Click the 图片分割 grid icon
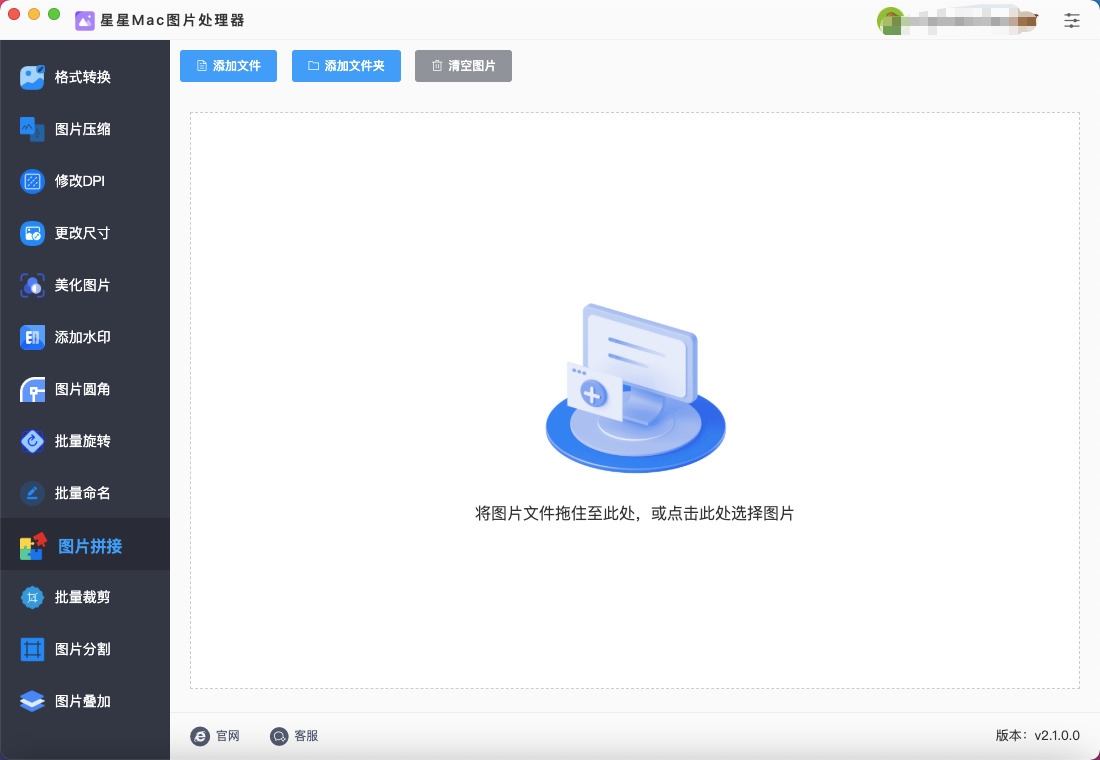Screen dimensions: 1100x760 32,649
